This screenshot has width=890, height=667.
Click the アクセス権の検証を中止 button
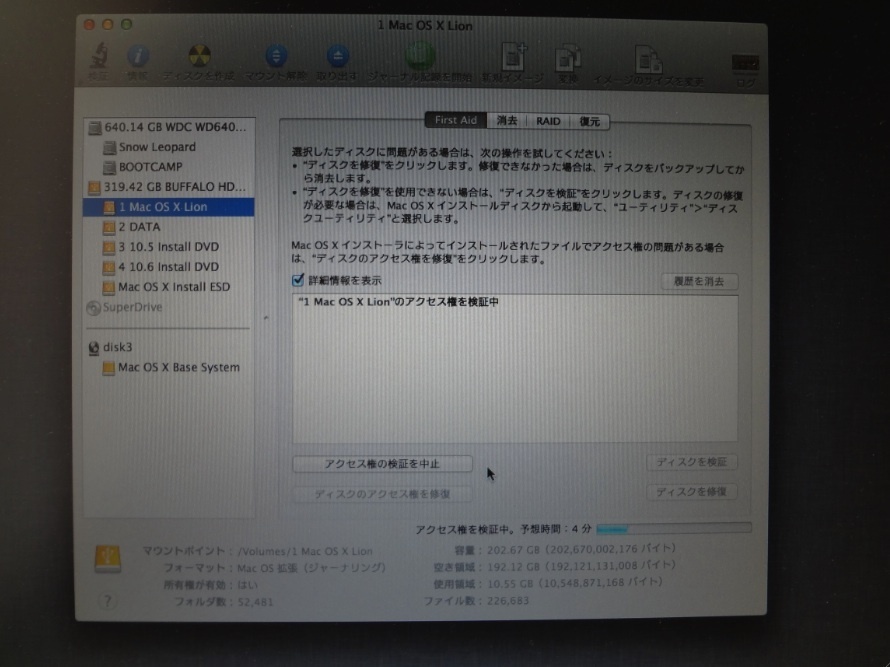[x=381, y=464]
